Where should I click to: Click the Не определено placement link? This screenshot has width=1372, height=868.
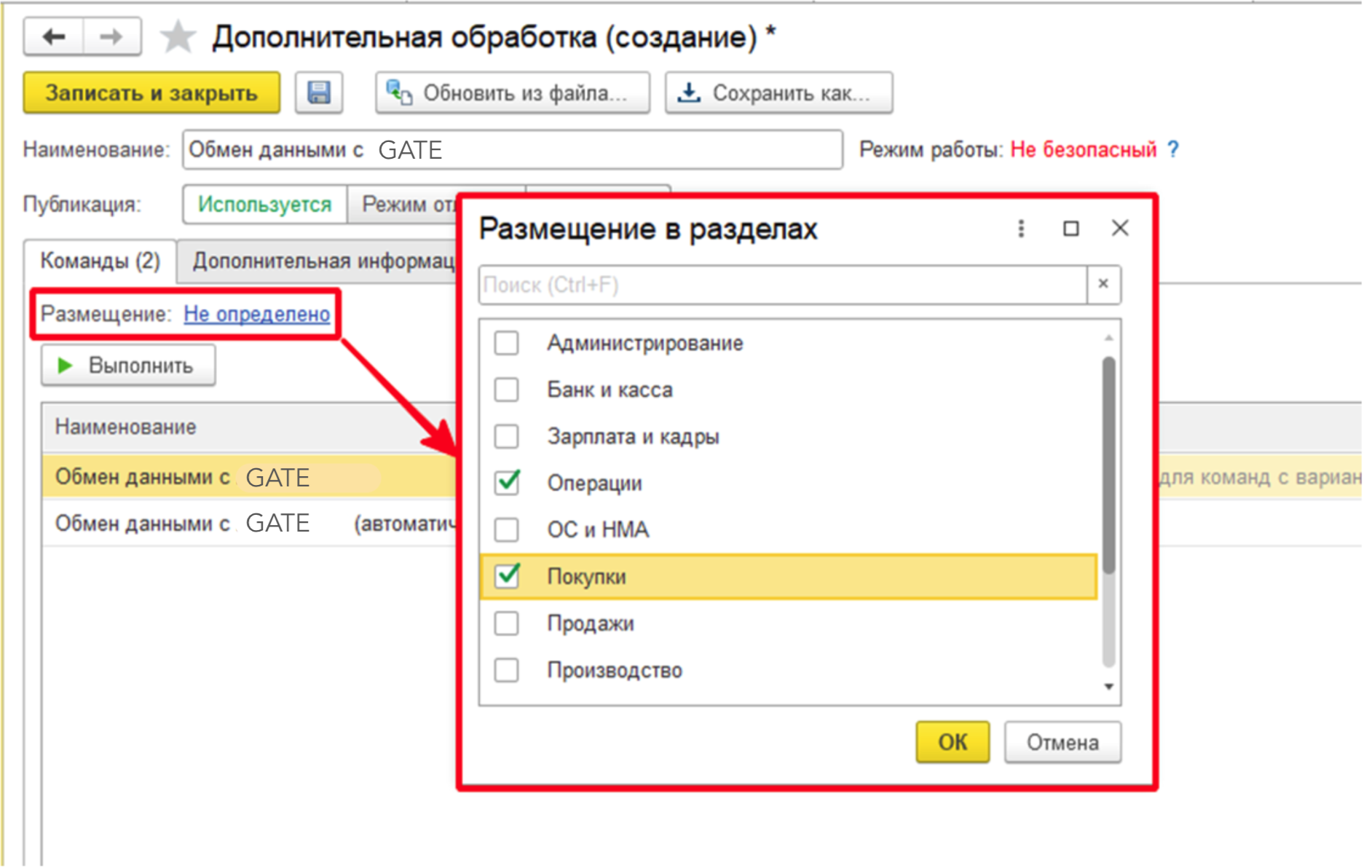256,314
